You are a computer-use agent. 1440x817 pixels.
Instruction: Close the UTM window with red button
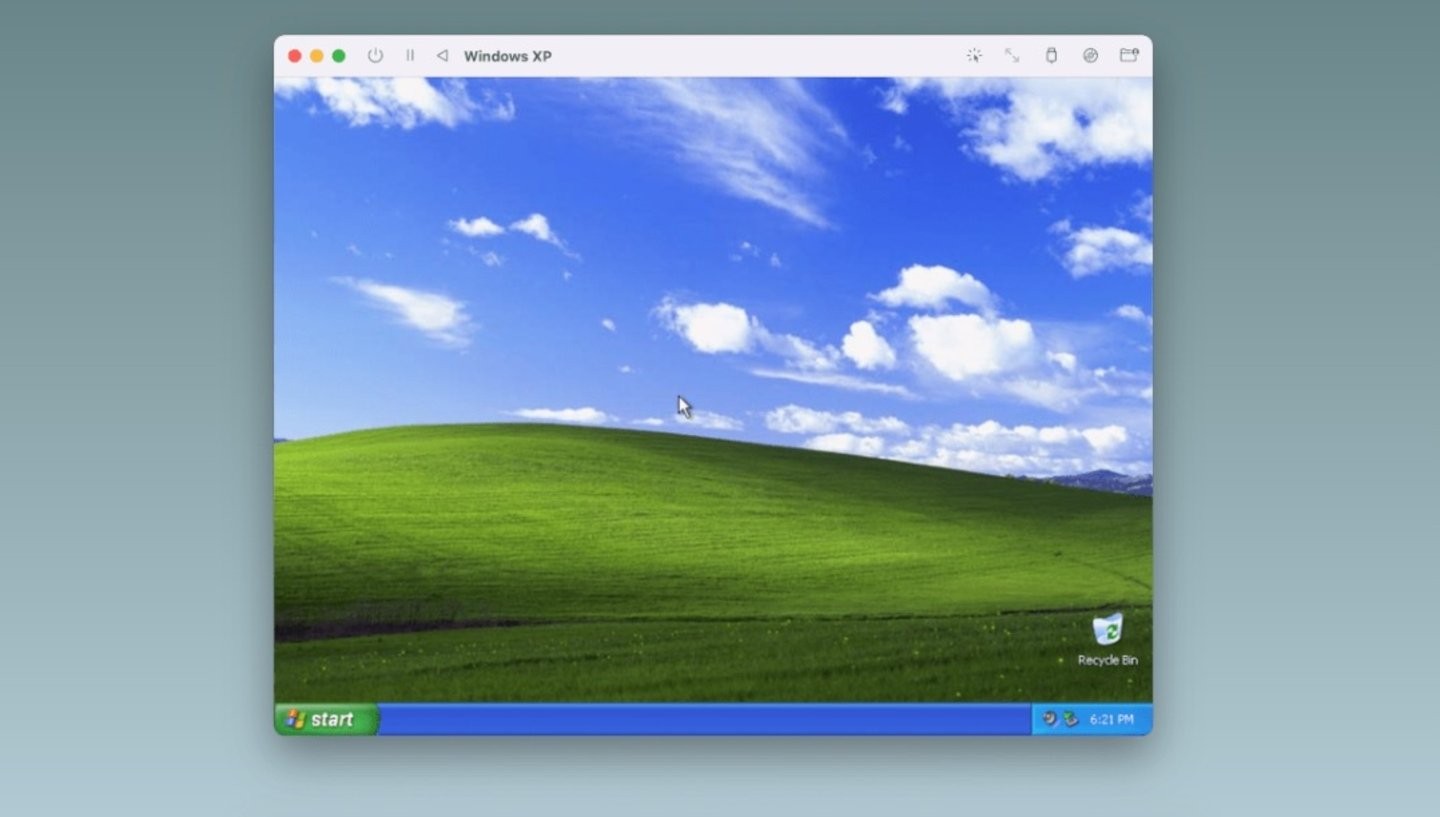point(295,56)
